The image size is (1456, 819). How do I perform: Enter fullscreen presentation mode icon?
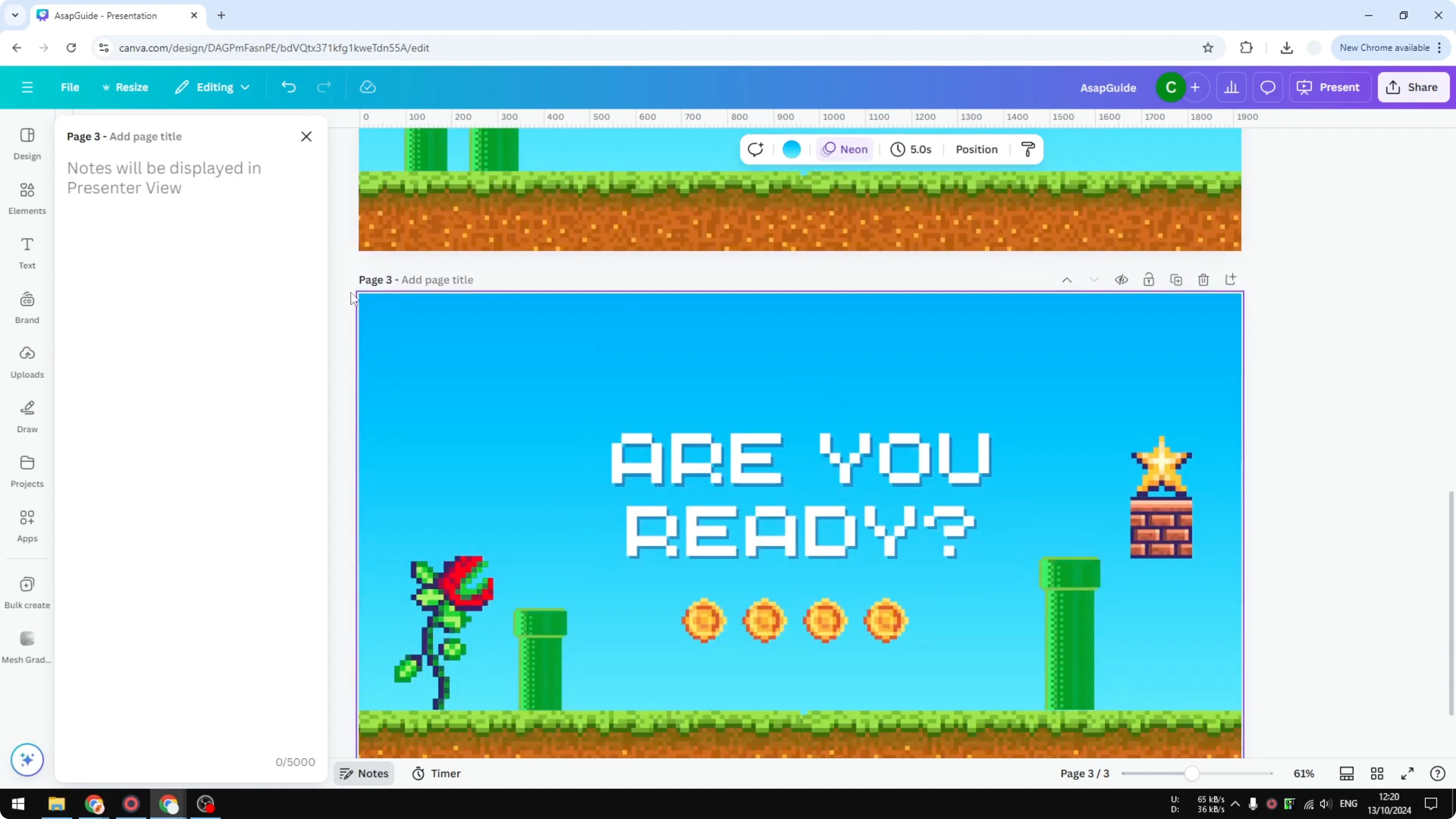click(x=1407, y=773)
